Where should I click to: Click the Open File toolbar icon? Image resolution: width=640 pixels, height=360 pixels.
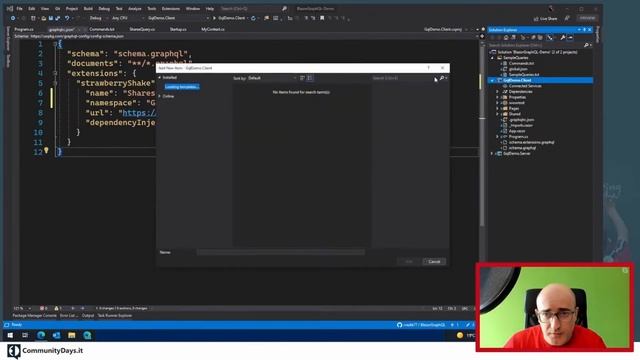coord(44,18)
